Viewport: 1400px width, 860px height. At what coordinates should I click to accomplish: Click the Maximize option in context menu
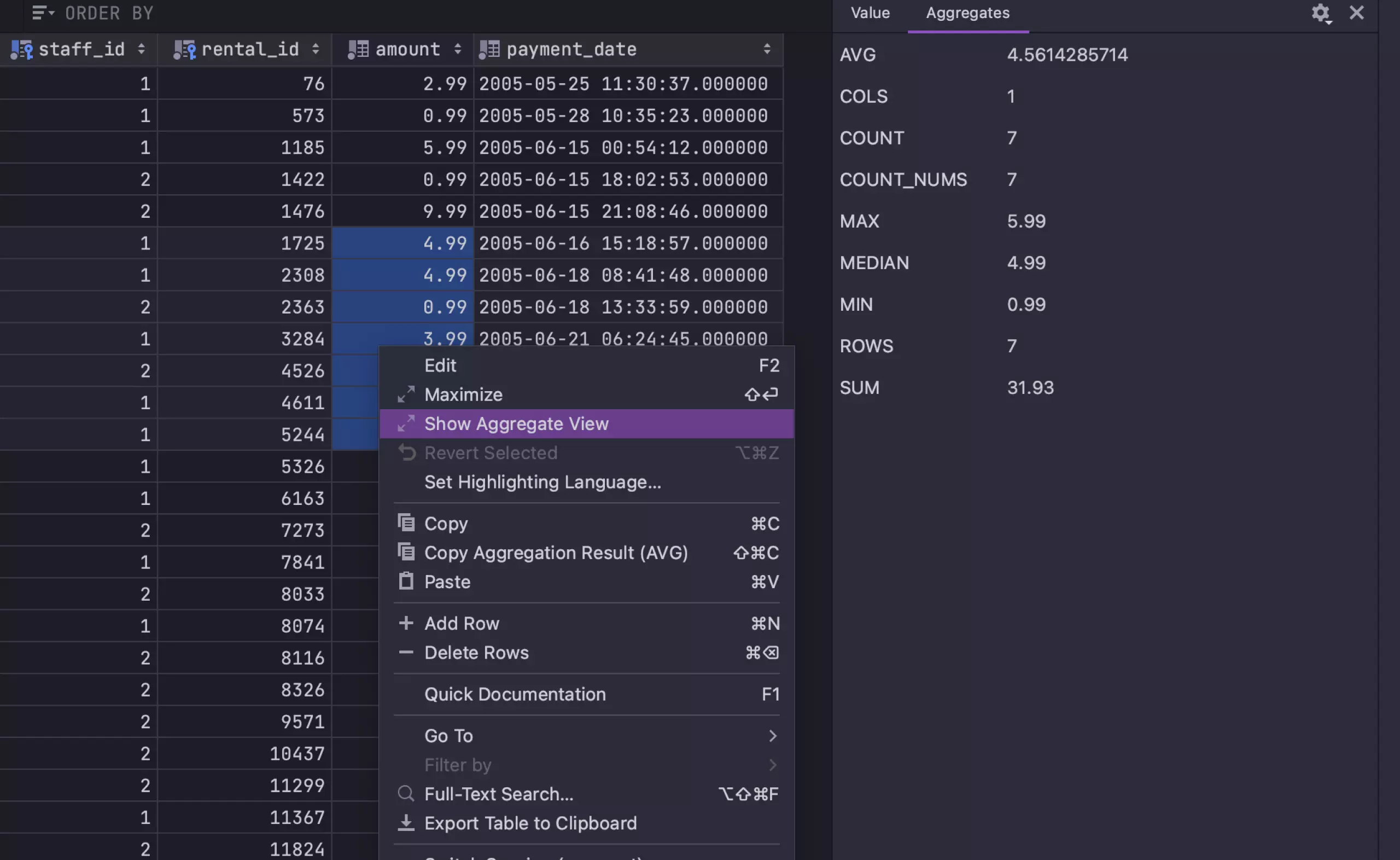click(462, 395)
